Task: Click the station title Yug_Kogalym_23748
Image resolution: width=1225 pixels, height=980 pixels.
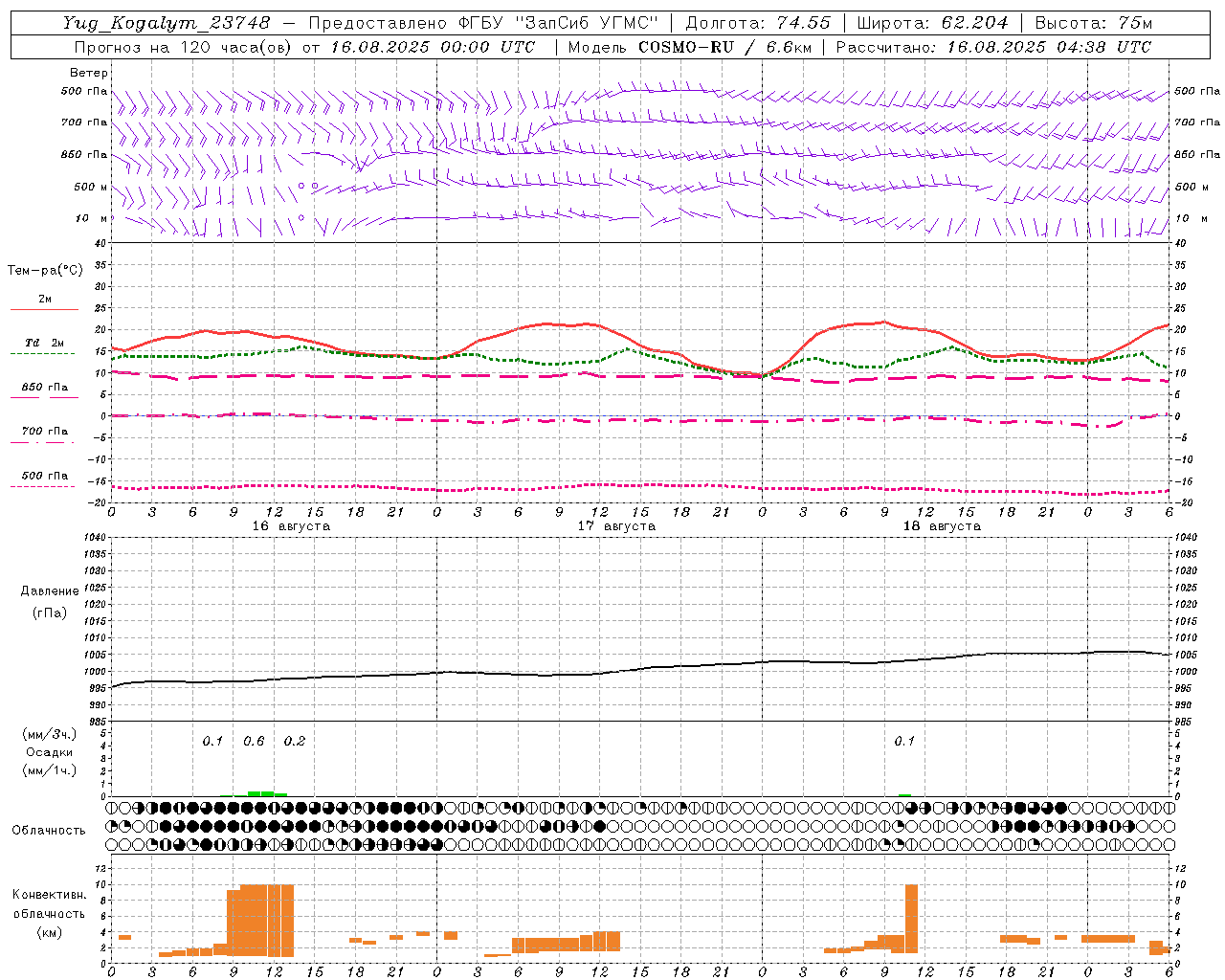Action: tap(167, 23)
